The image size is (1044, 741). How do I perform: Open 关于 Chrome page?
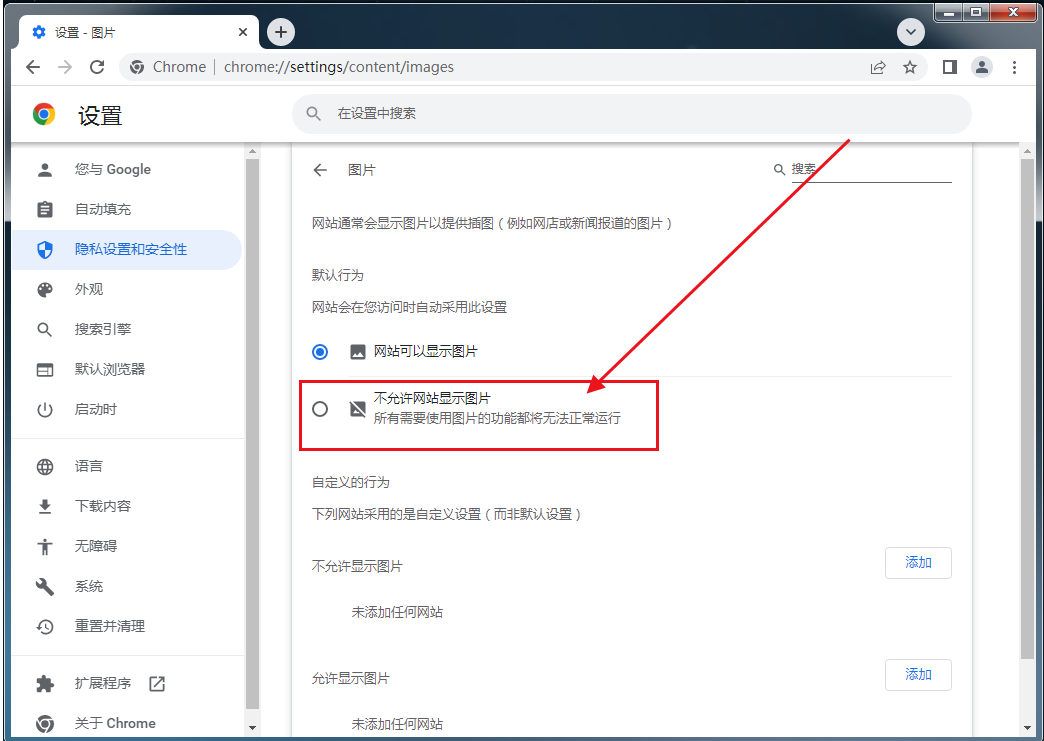(x=127, y=724)
